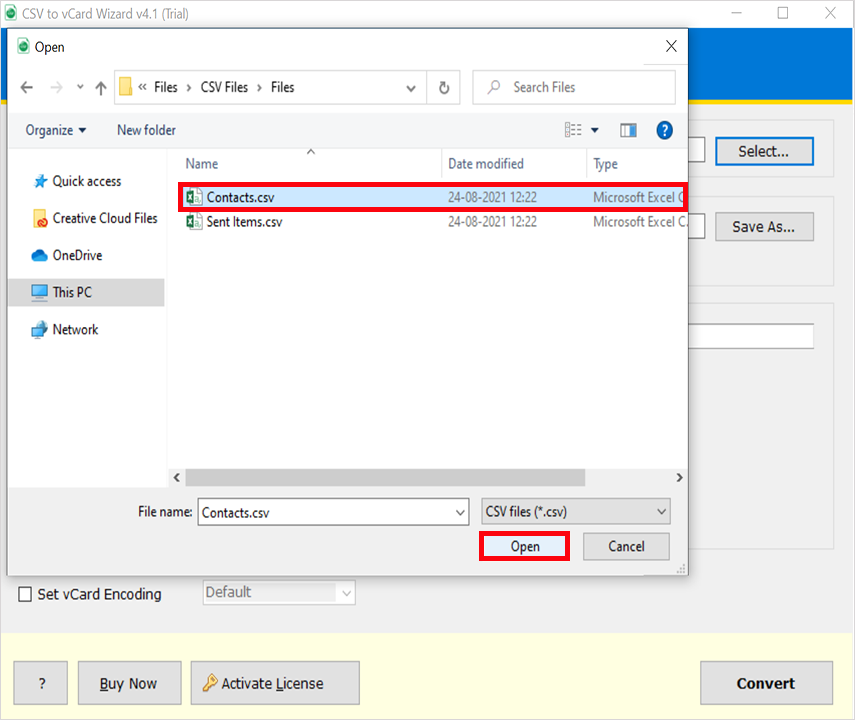The height and width of the screenshot is (720, 855).
Task: Click the Files breadcrumb before CSV Files
Action: 166,87
